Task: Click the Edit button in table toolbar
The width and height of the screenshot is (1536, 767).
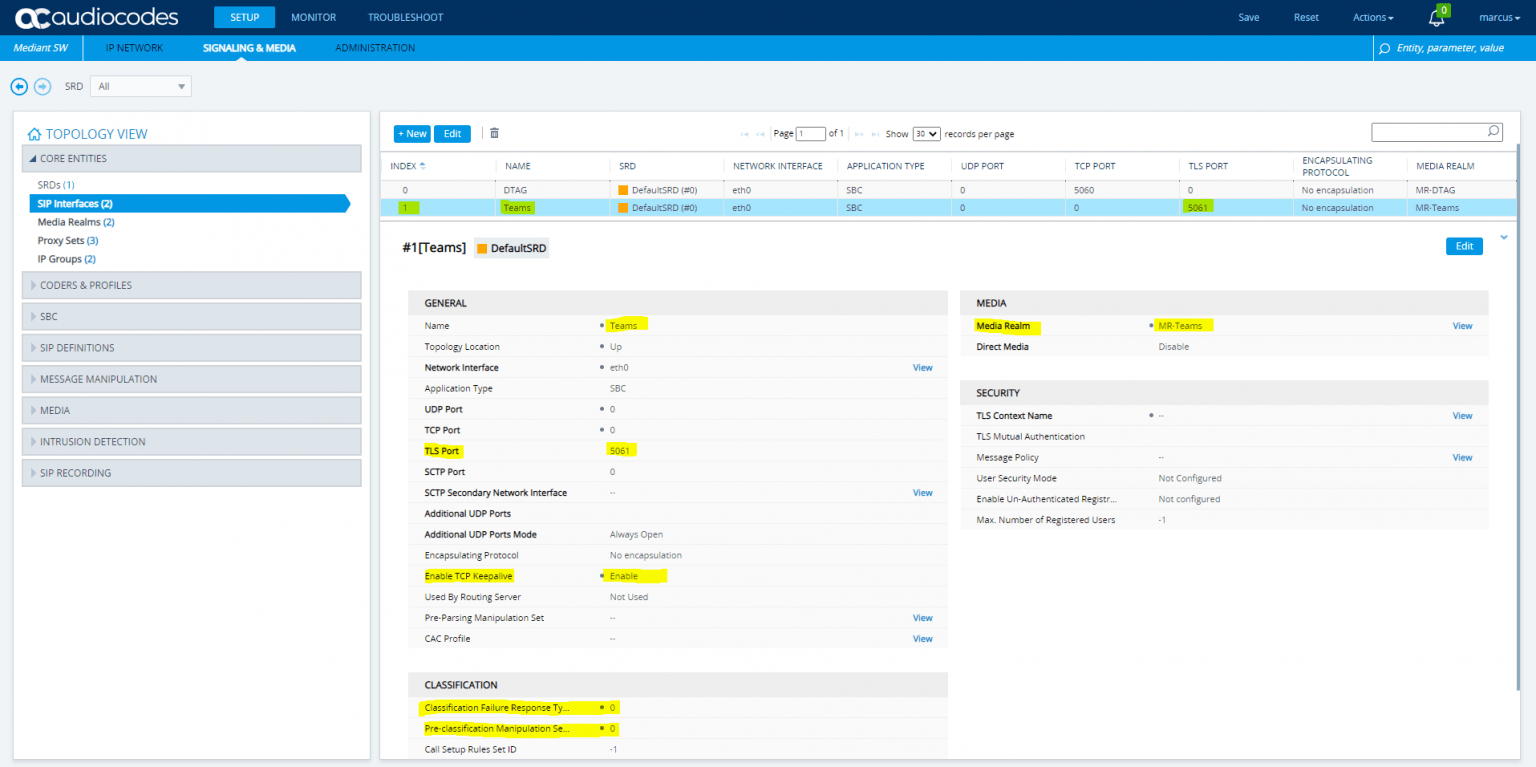Action: point(452,134)
